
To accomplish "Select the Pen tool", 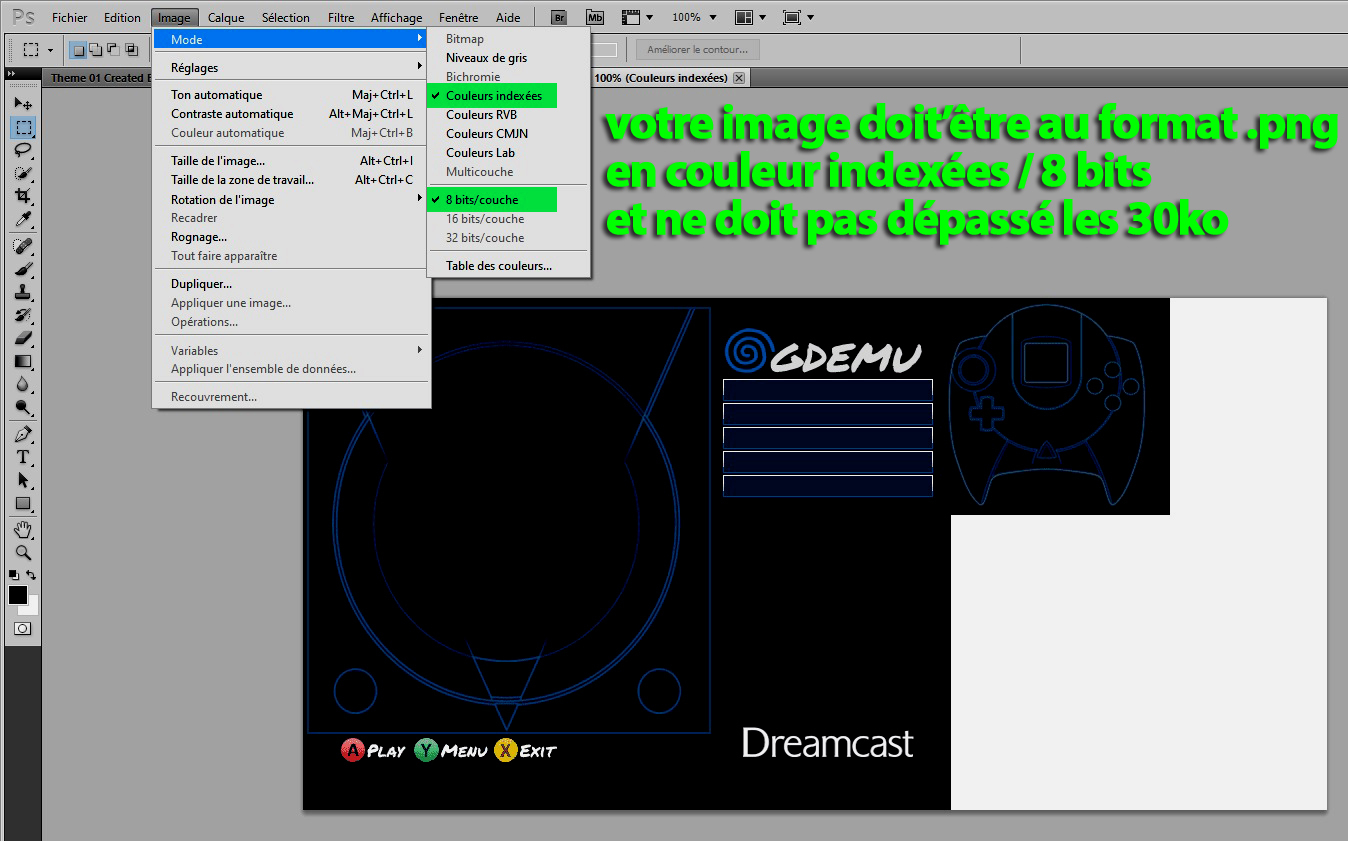I will coord(23,435).
